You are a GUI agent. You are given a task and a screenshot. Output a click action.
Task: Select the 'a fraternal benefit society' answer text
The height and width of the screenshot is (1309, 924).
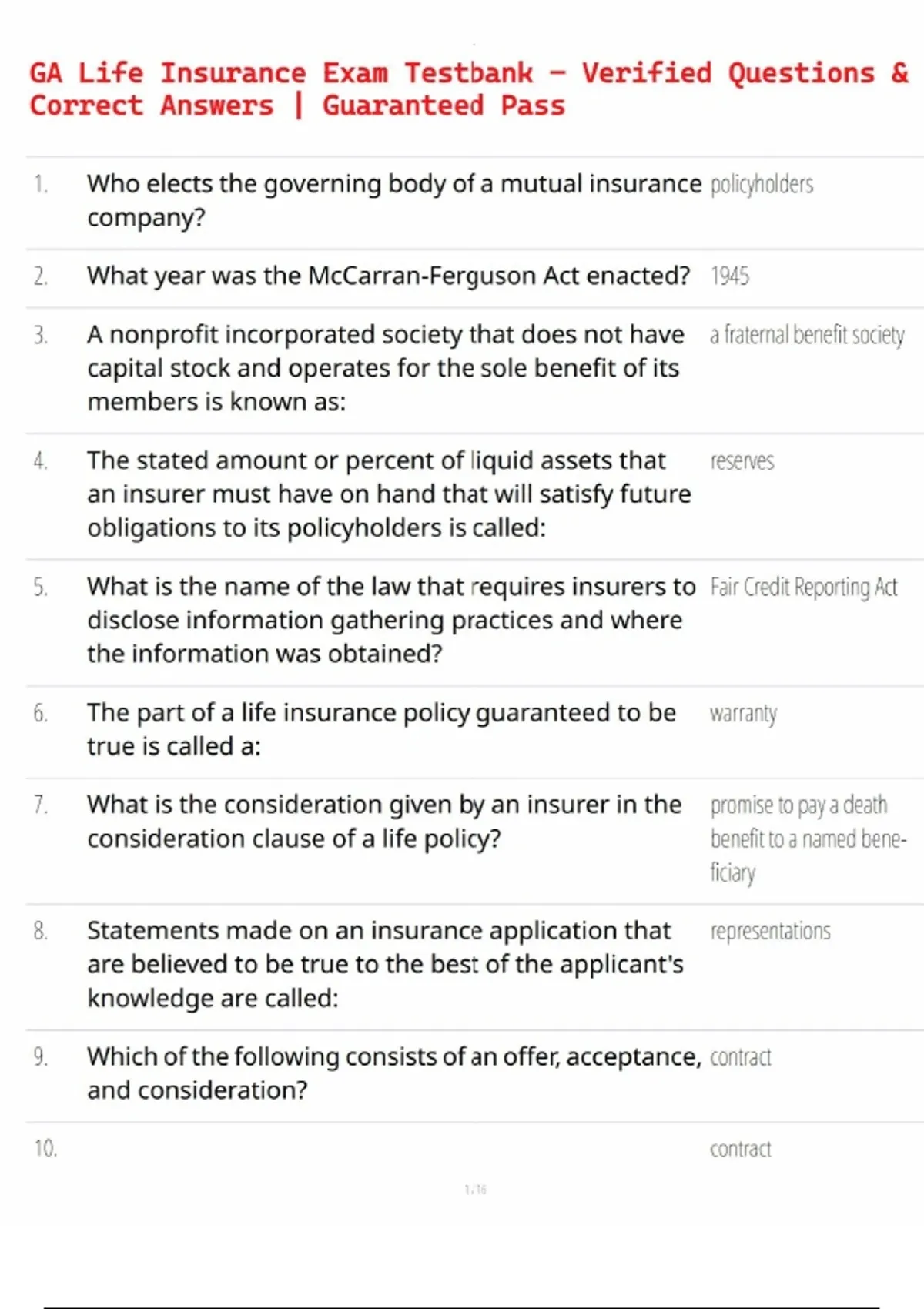coord(807,336)
